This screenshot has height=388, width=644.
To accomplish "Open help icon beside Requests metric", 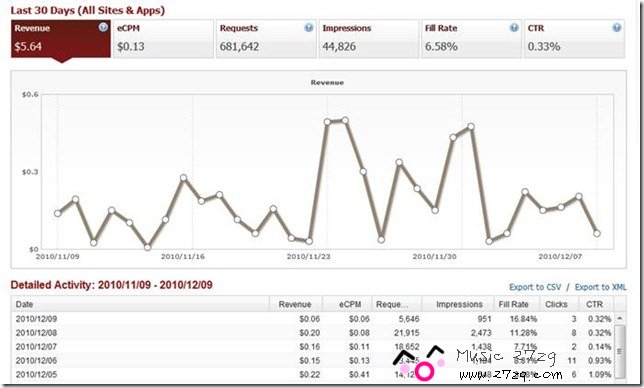I will point(308,28).
